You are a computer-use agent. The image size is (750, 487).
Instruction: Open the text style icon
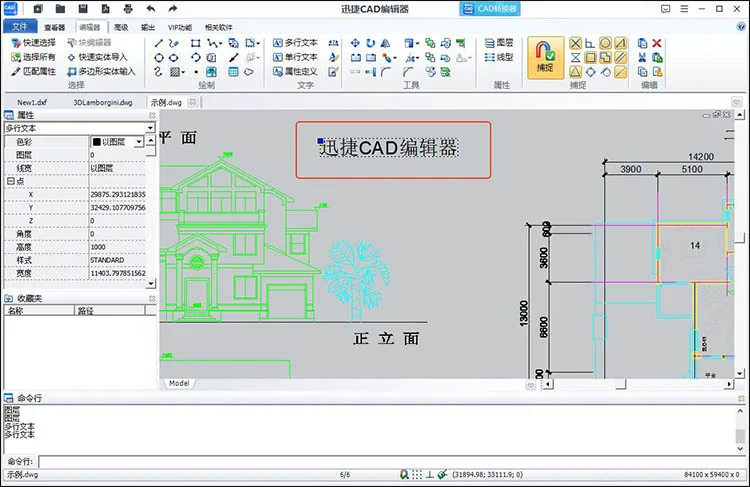tap(333, 58)
